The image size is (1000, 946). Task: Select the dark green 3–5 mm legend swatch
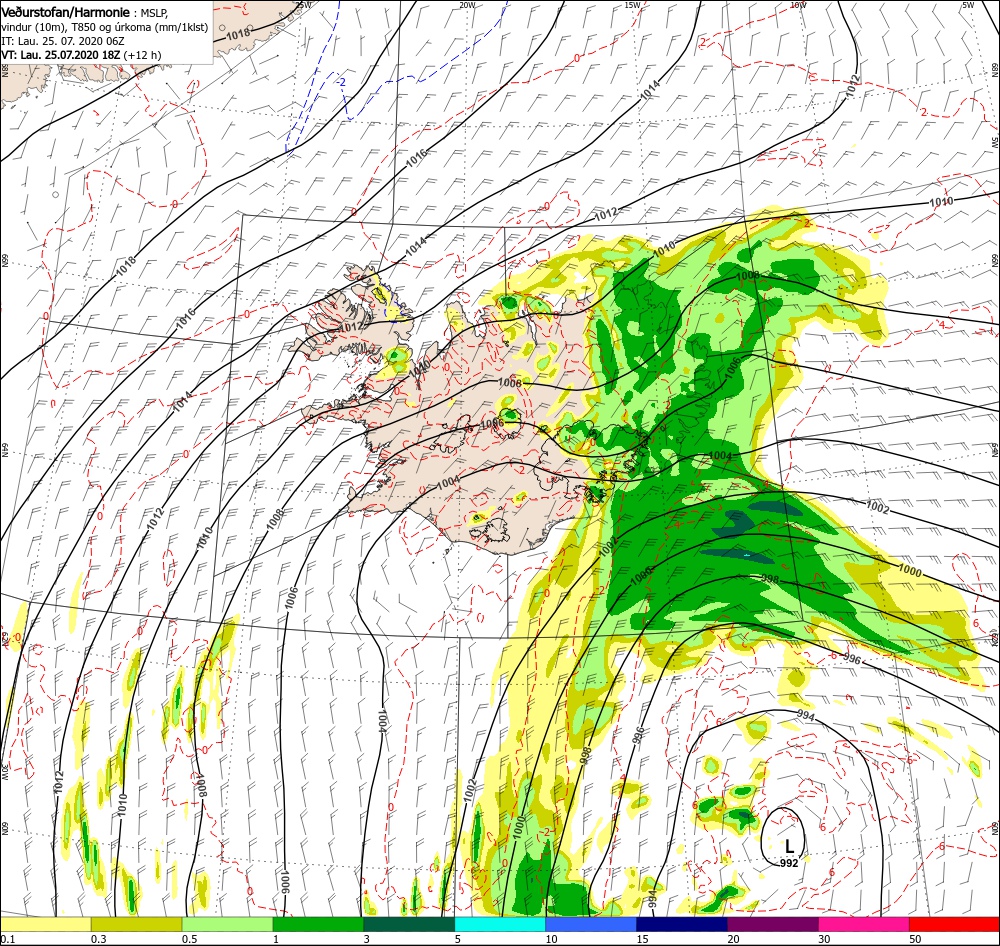(x=409, y=924)
